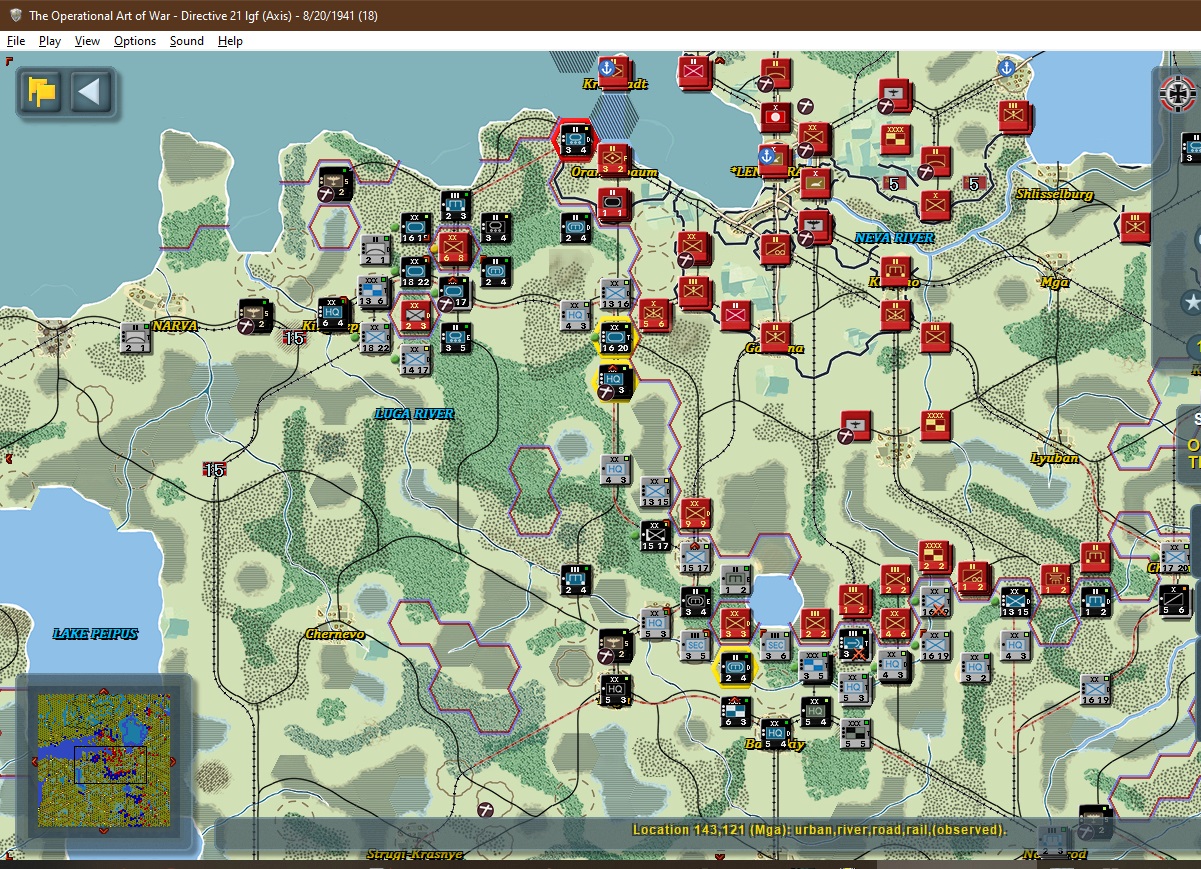The image size is (1201, 869).
Task: Select the black 5-6 brigade counter
Action: click(x=1175, y=601)
